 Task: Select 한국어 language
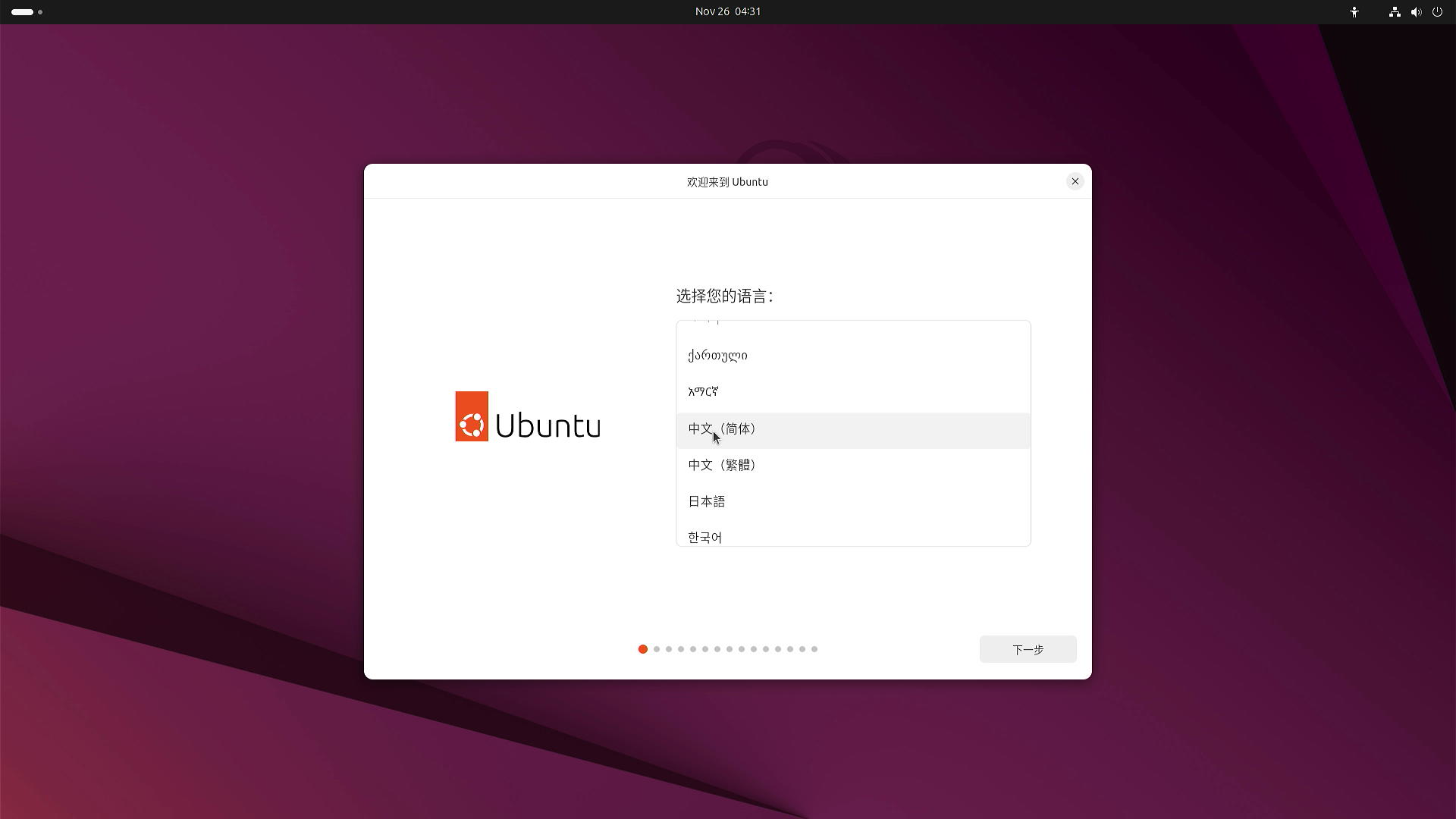[x=853, y=534]
